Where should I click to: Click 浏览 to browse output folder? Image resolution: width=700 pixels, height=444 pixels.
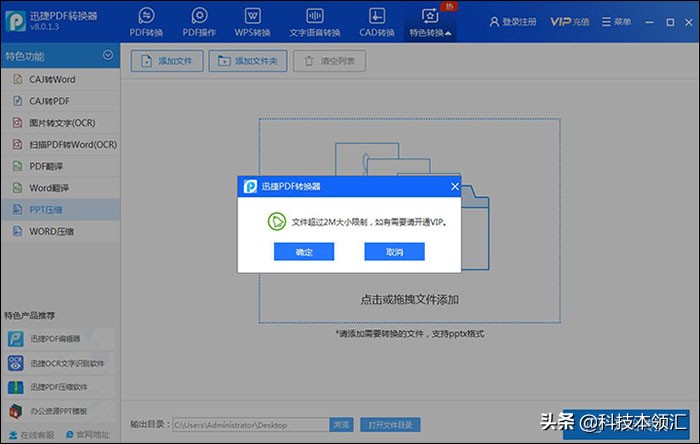tap(342, 425)
